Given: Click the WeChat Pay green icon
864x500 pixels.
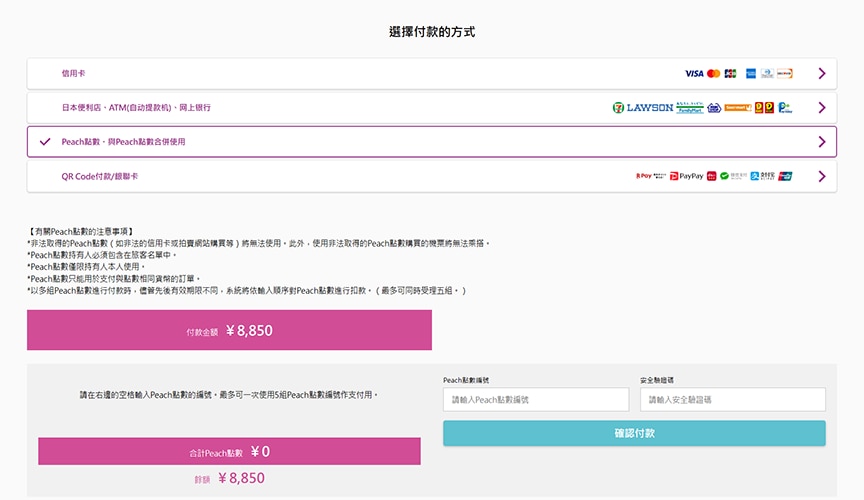Looking at the screenshot, I should tap(724, 176).
